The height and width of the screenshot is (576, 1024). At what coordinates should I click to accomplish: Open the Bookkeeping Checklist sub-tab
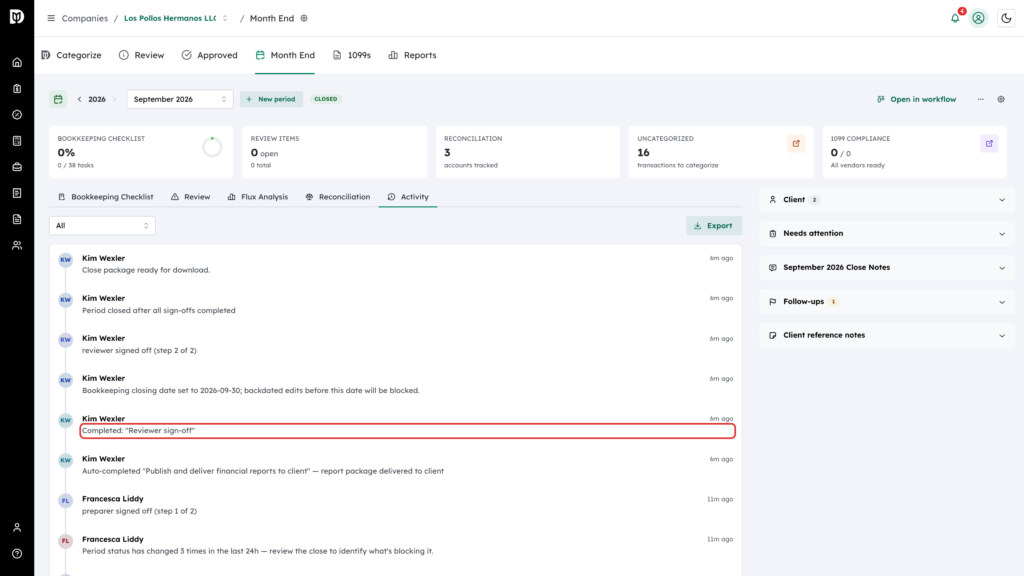click(x=106, y=197)
